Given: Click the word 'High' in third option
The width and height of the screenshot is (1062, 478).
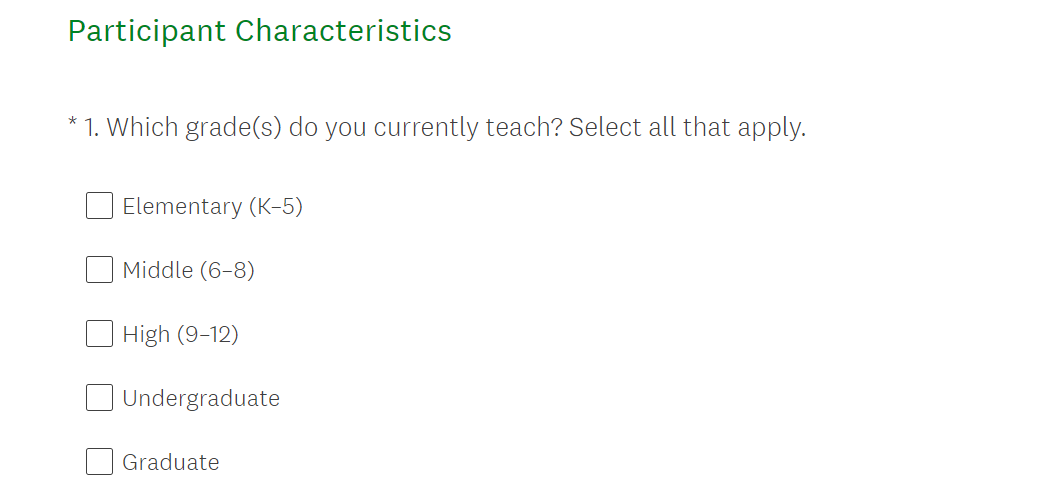Looking at the screenshot, I should 146,335.
